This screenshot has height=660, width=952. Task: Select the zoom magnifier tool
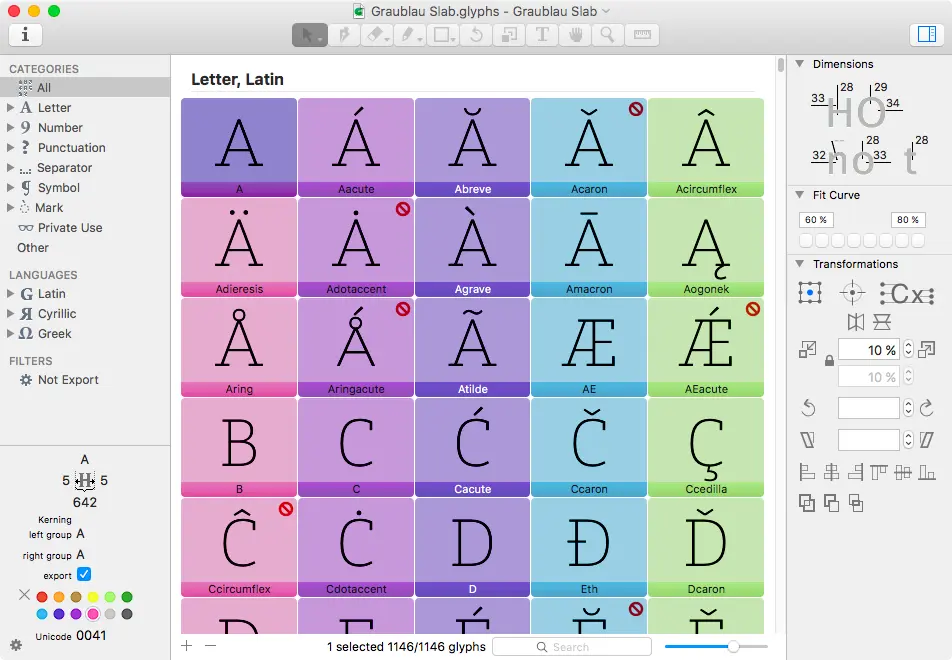[x=608, y=35]
